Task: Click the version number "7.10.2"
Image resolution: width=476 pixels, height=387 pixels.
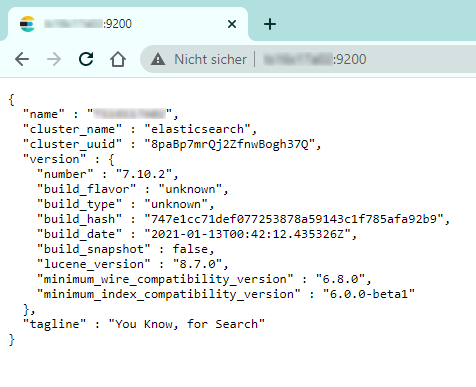Action: click(x=144, y=174)
